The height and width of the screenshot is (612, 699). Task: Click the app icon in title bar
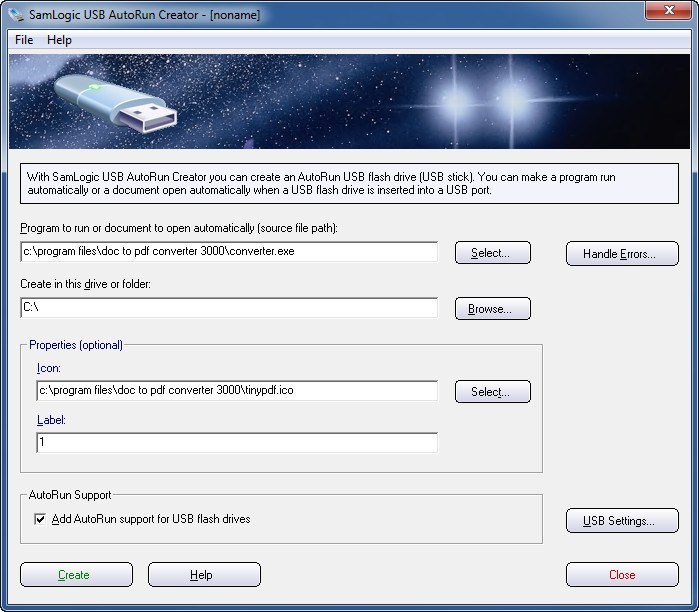(x=16, y=15)
